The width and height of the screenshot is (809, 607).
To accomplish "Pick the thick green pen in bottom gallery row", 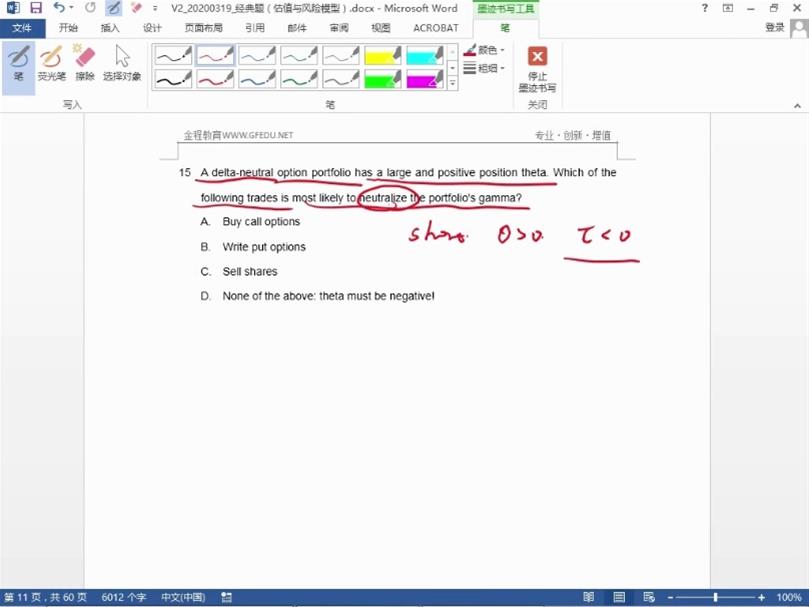I will 299,79.
